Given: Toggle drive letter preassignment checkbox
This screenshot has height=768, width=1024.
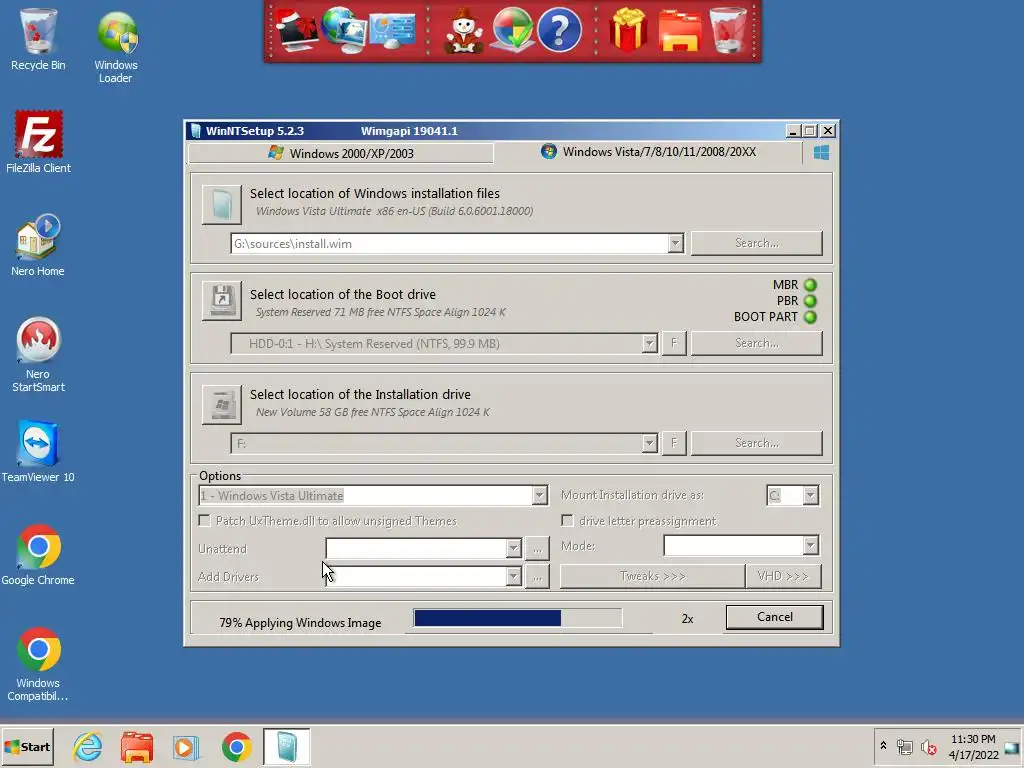Looking at the screenshot, I should coord(568,520).
